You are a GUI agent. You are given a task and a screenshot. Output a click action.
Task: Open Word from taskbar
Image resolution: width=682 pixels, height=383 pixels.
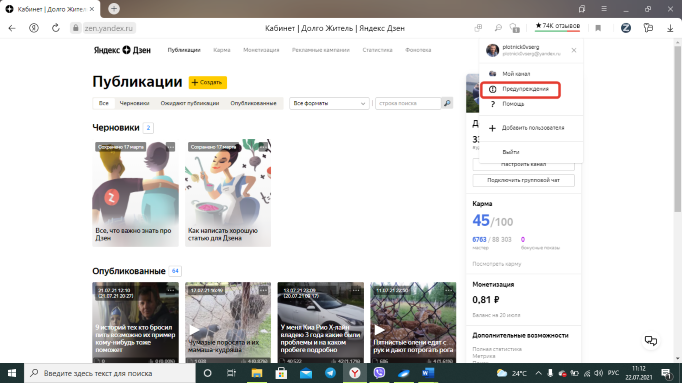428,373
